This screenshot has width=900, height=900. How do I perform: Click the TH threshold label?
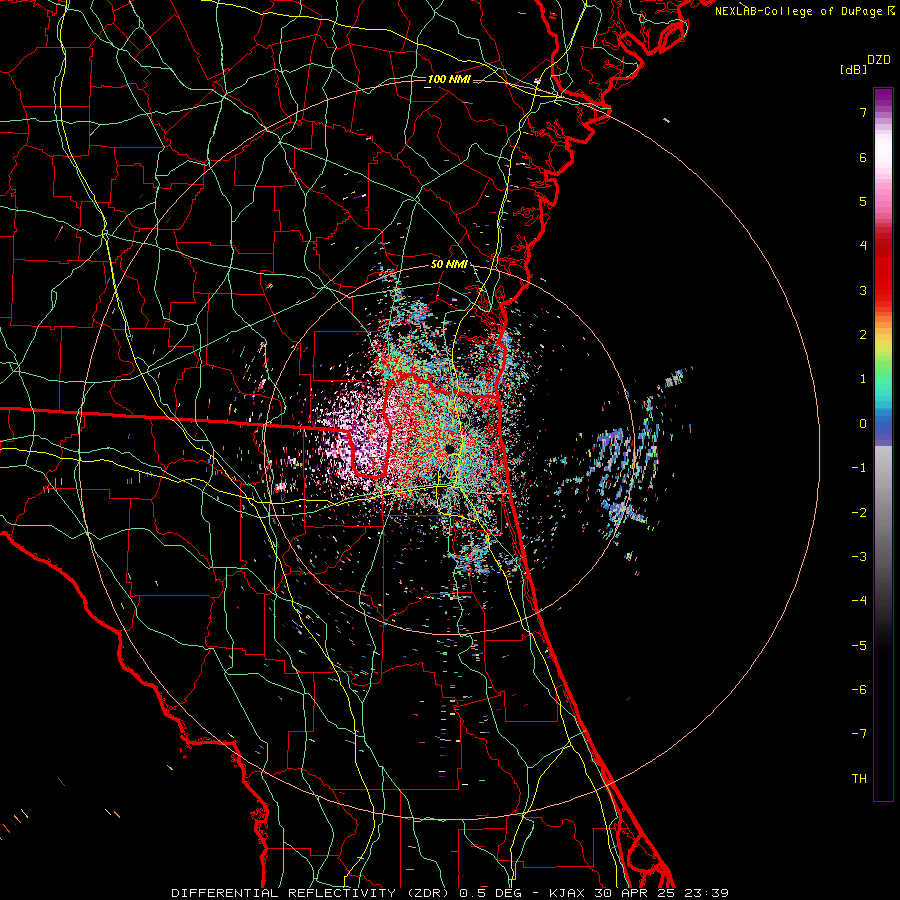point(859,778)
